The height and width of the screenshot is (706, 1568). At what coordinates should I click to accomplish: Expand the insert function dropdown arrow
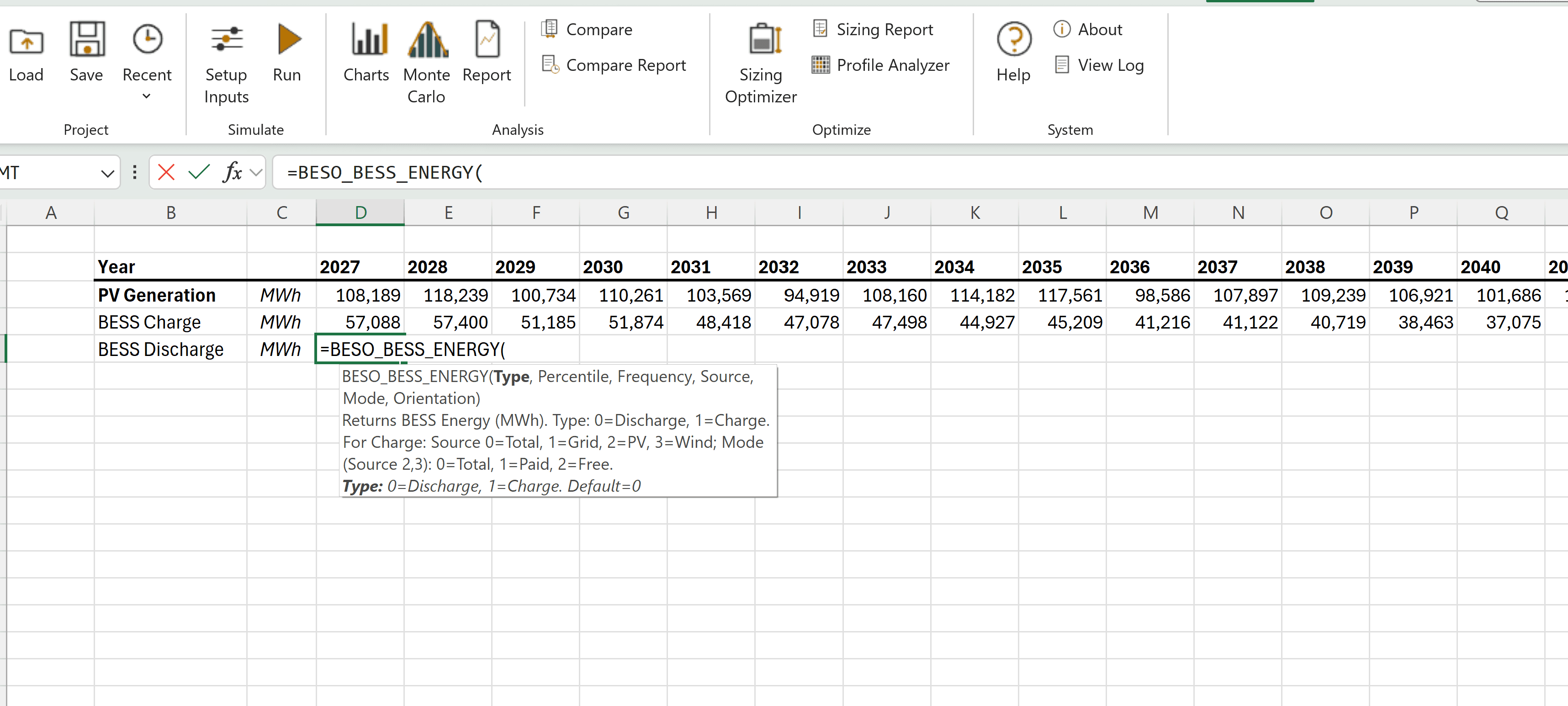coord(254,172)
